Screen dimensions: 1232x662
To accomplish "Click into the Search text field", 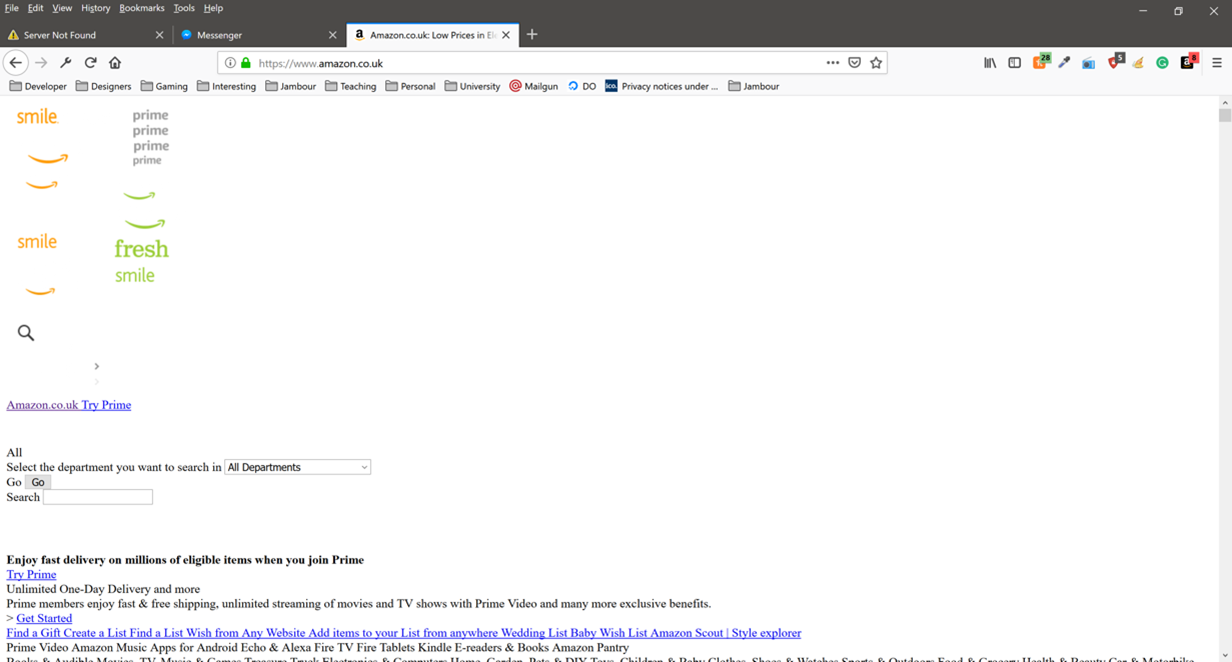I will tap(98, 497).
